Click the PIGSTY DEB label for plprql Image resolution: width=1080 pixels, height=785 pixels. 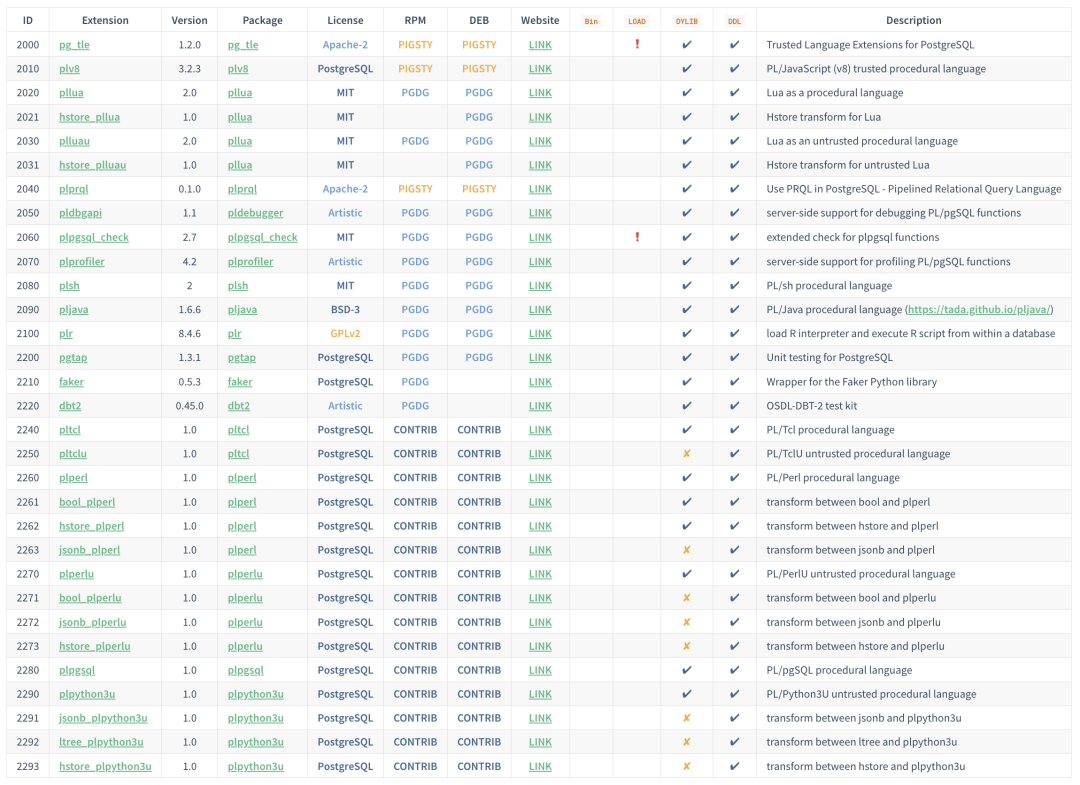point(479,189)
